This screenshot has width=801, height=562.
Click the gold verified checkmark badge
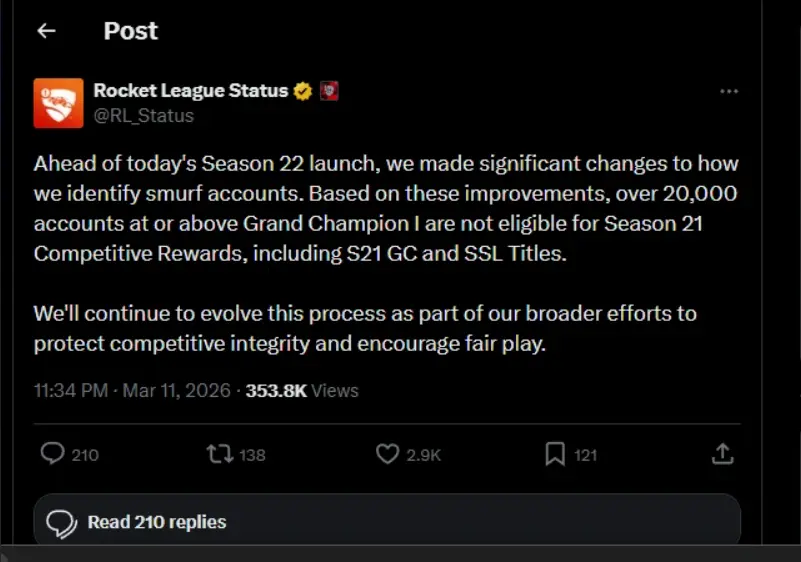(x=302, y=91)
